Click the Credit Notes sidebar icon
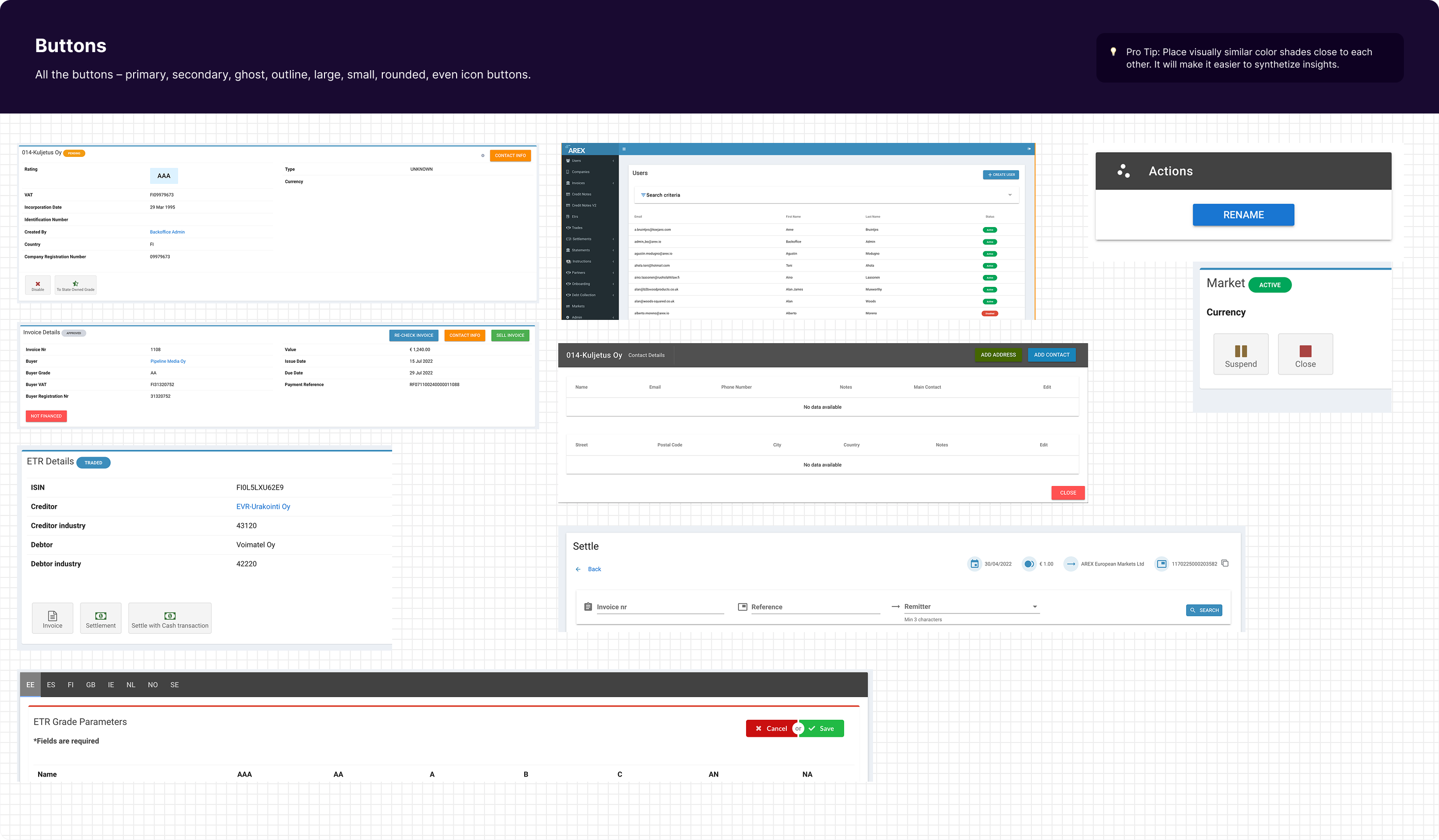This screenshot has height=840, width=1439. pos(568,194)
